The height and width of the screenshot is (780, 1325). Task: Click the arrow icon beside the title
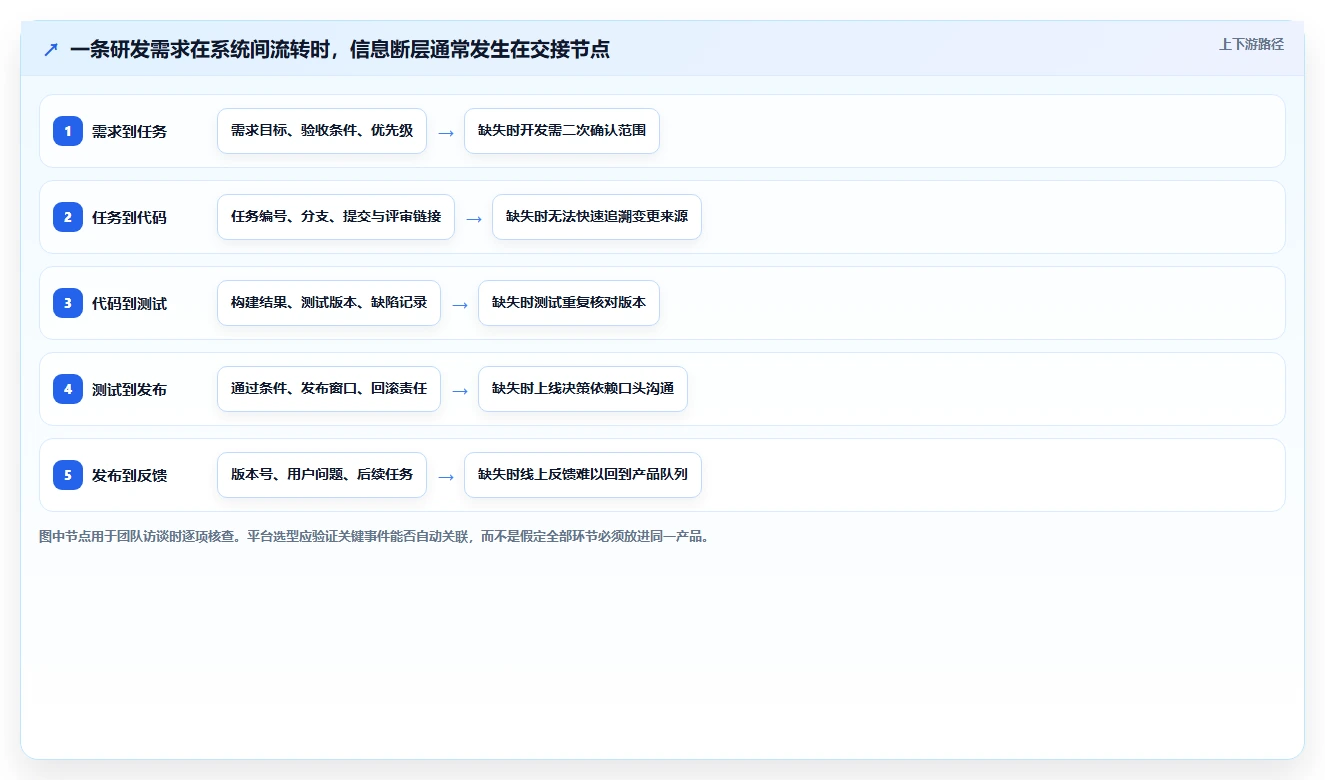pos(51,49)
